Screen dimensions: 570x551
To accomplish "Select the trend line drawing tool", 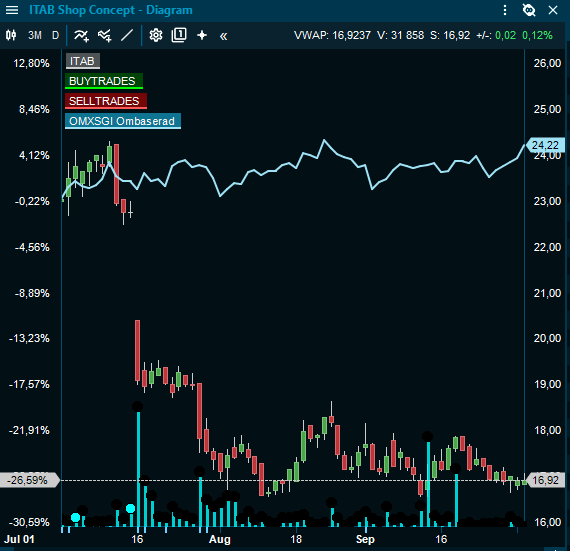I will click(127, 35).
